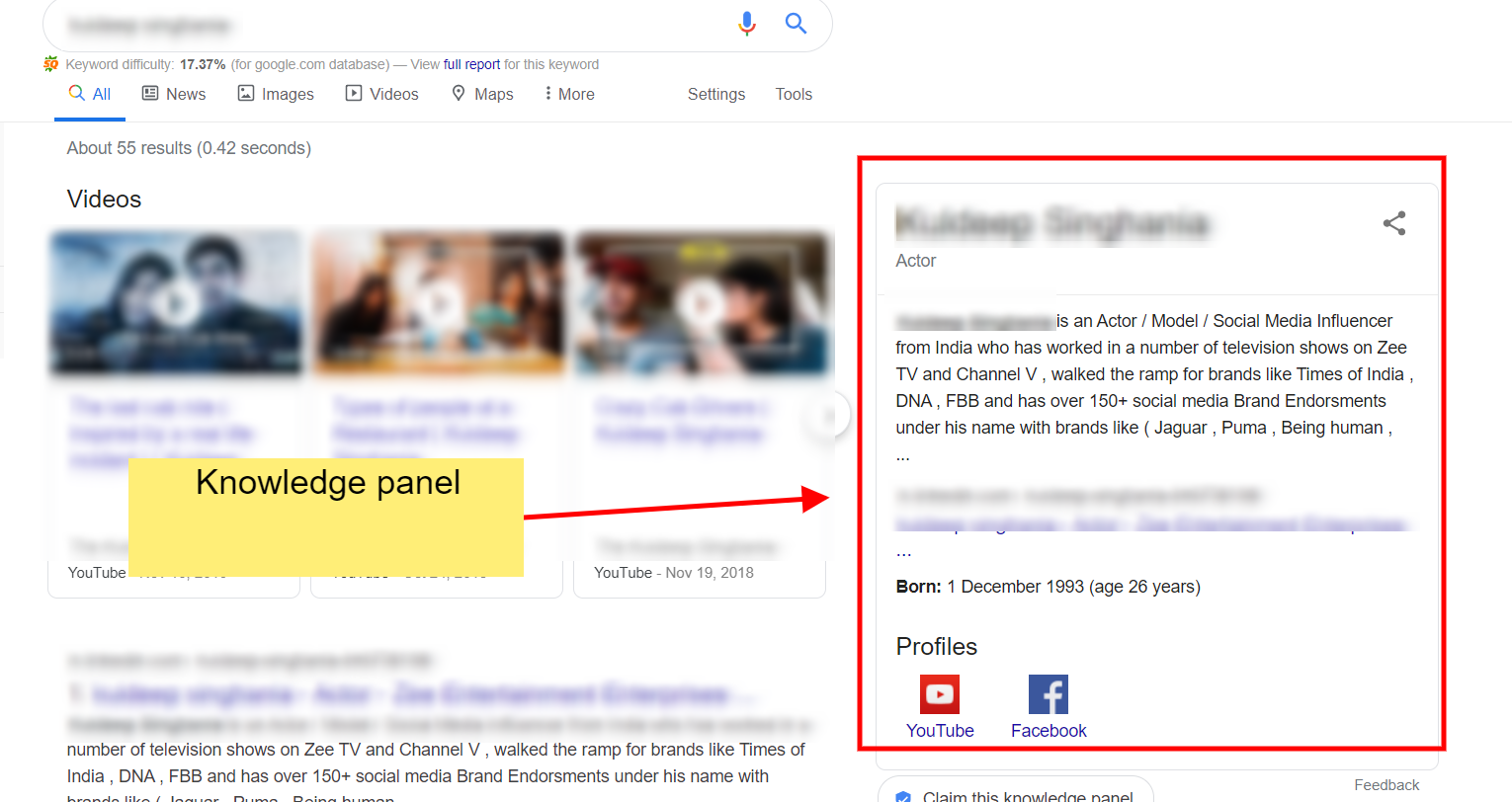The width and height of the screenshot is (1512, 802).
Task: Switch to the News tab
Action: point(174,94)
